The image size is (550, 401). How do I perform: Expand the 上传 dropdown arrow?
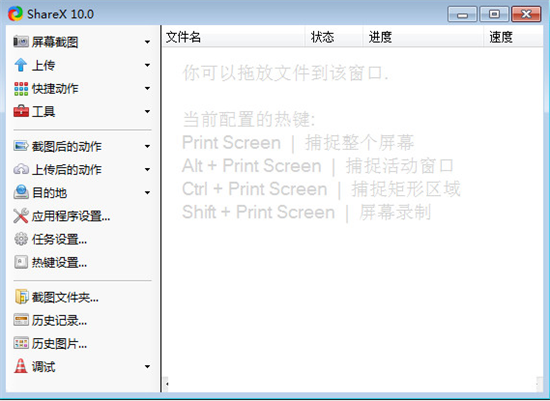coord(147,65)
